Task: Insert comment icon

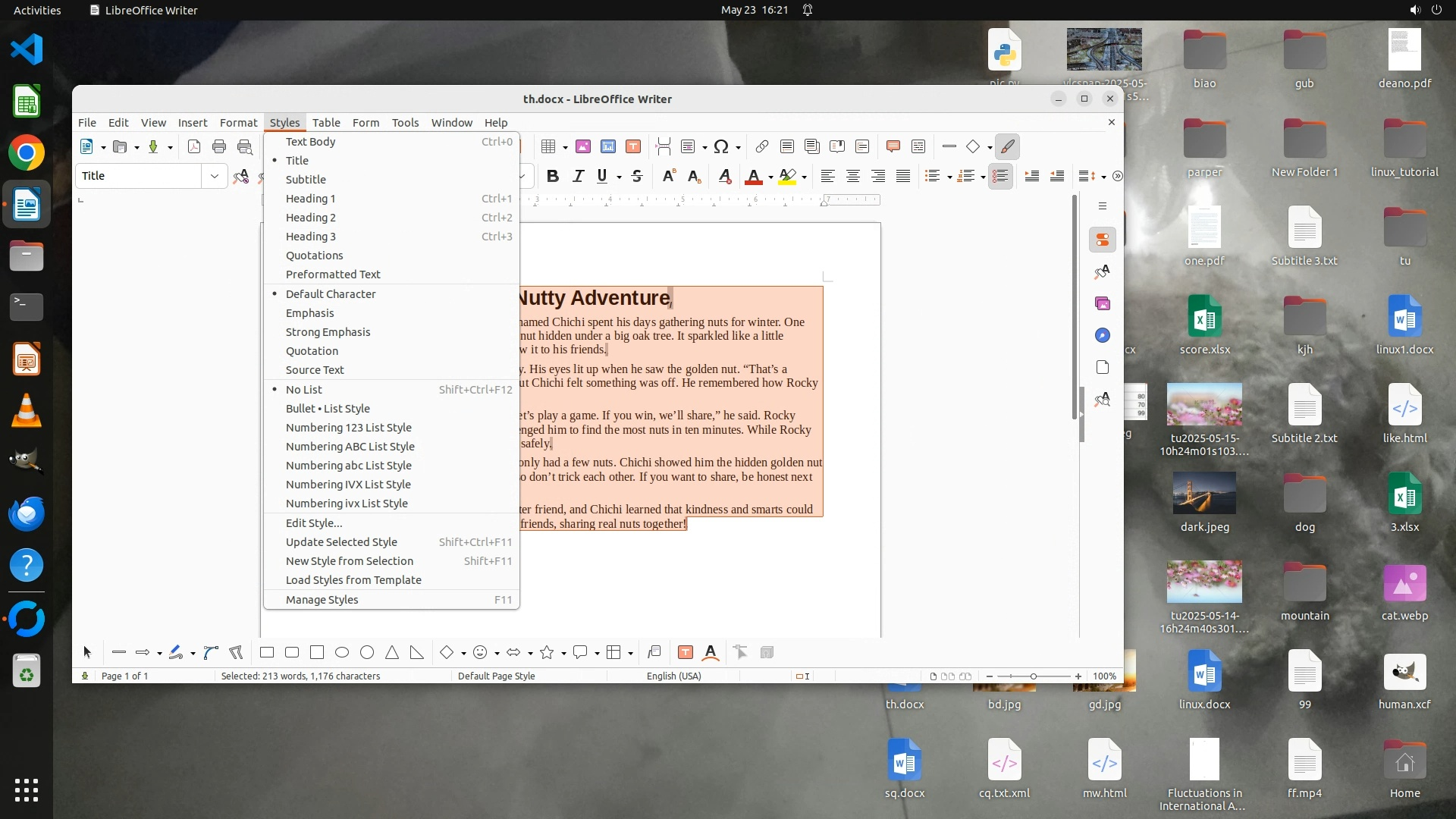Action: point(893,146)
